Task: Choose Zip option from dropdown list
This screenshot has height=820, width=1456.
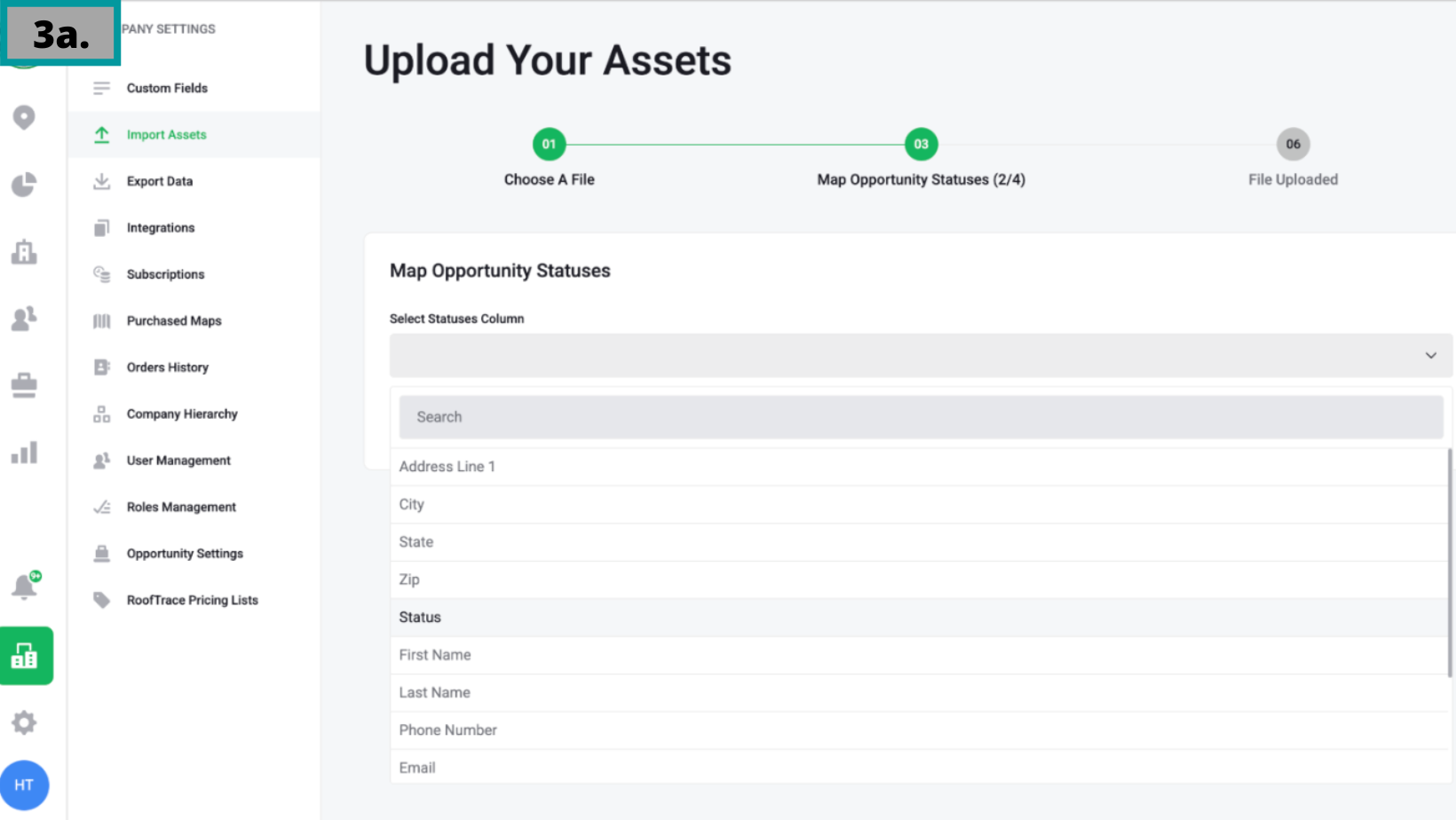Action: coord(919,580)
